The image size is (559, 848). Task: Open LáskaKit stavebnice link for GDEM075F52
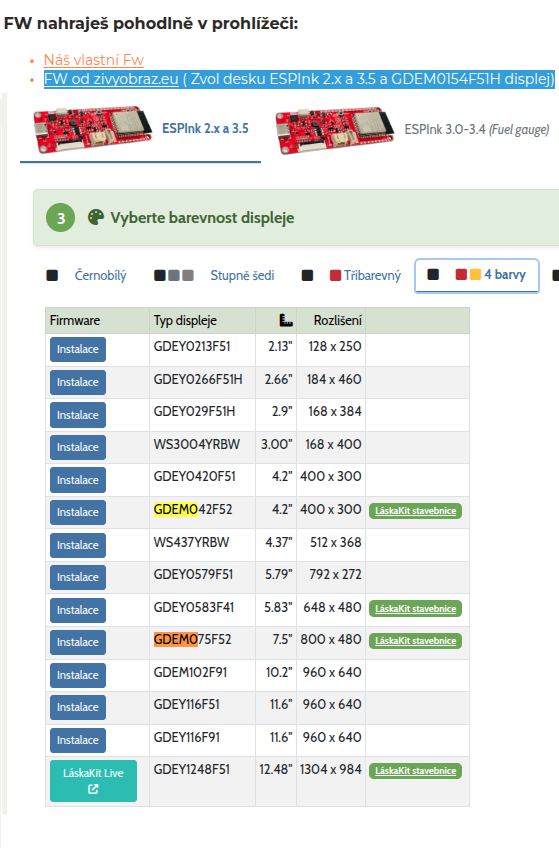coord(415,641)
